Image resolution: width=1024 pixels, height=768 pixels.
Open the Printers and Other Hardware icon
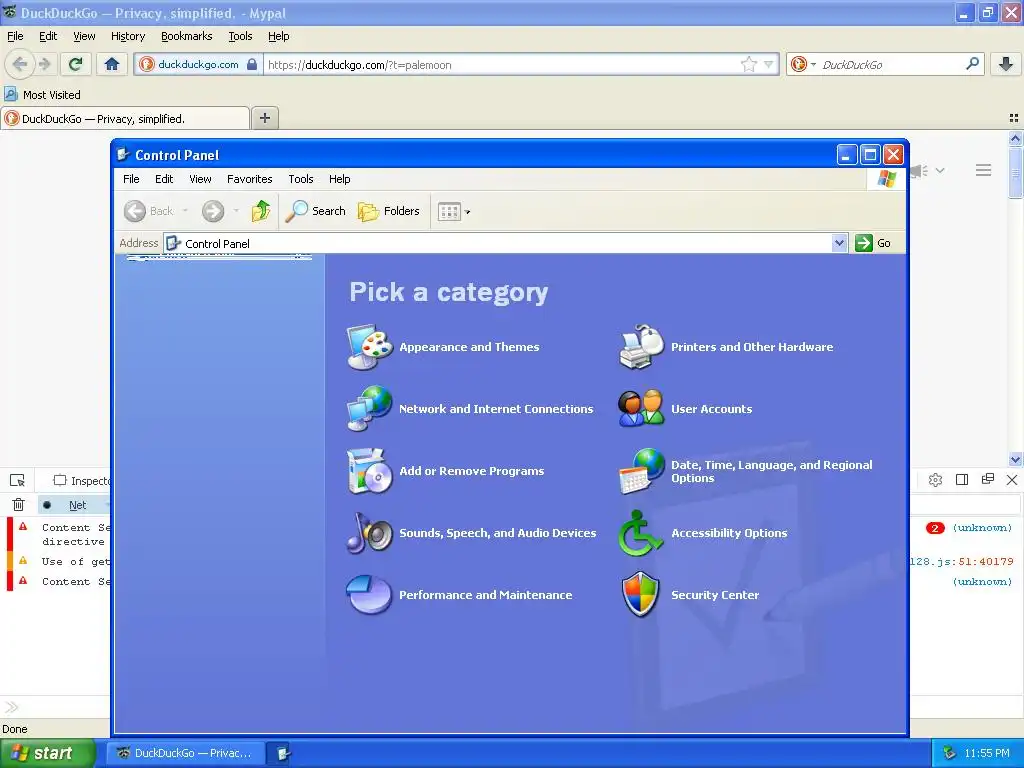[x=641, y=347]
